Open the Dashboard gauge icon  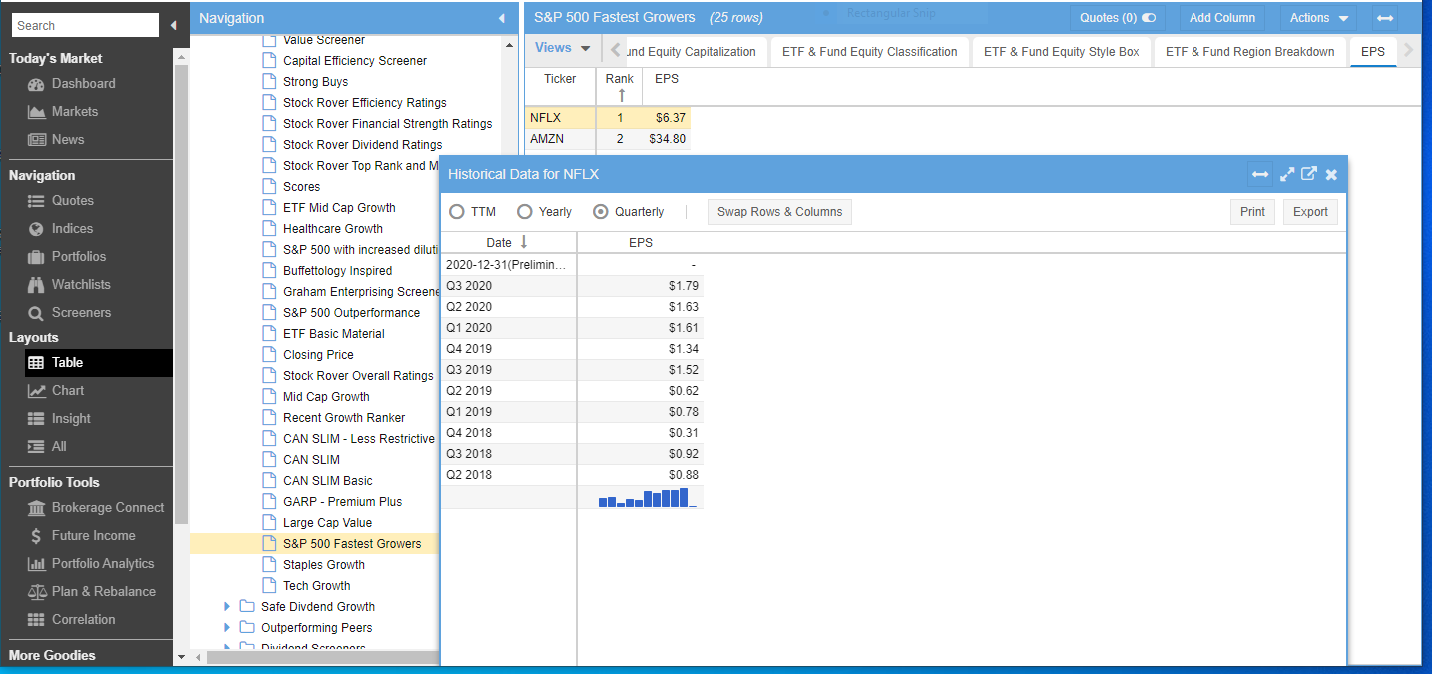click(x=36, y=84)
